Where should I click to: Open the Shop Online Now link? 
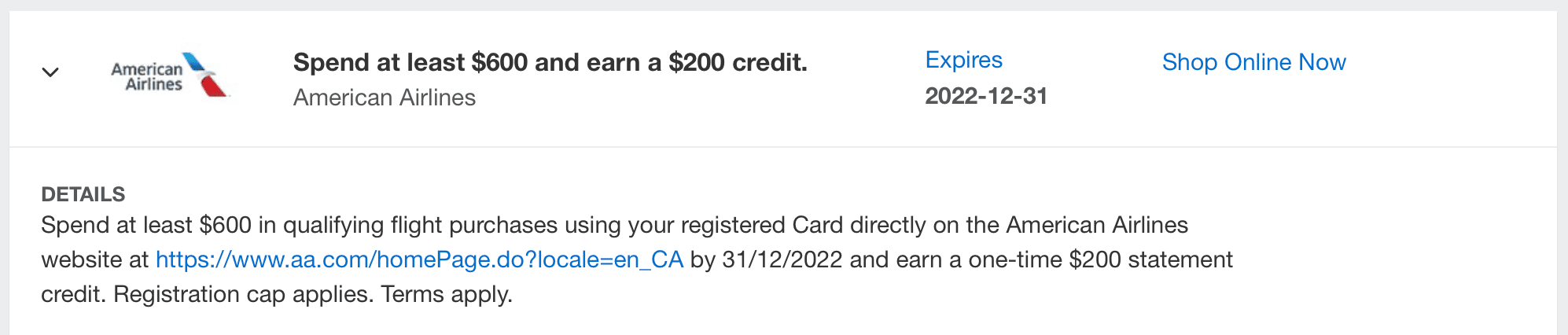tap(1253, 62)
